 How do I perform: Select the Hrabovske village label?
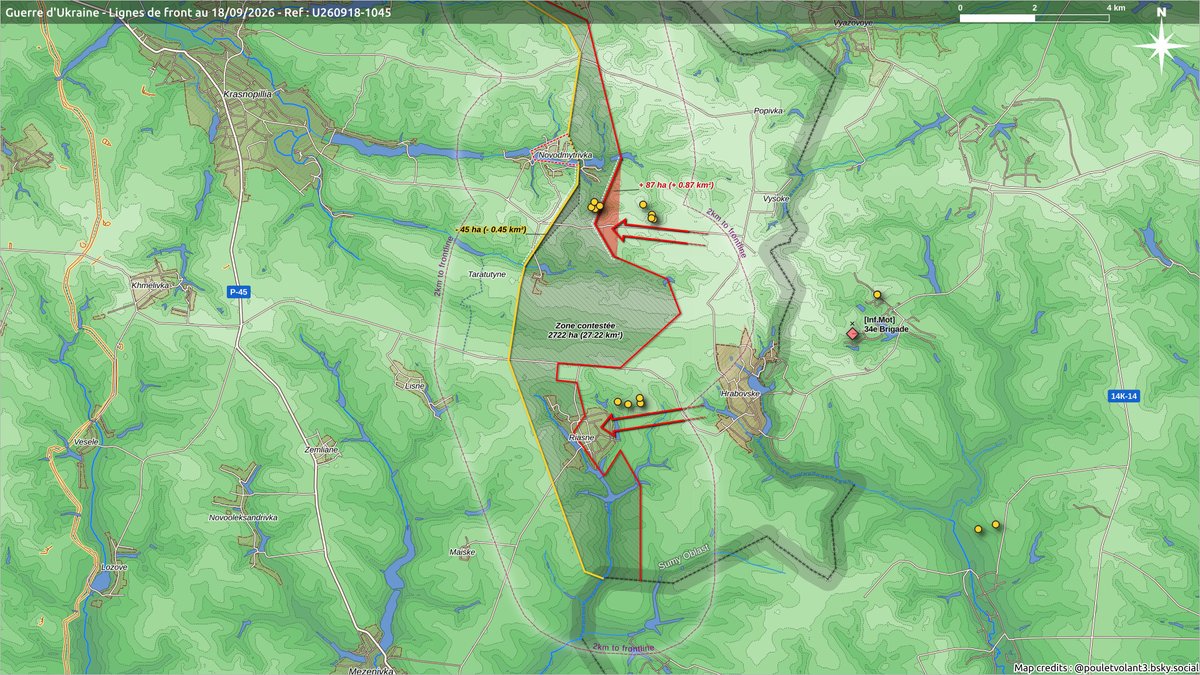pyautogui.click(x=741, y=394)
